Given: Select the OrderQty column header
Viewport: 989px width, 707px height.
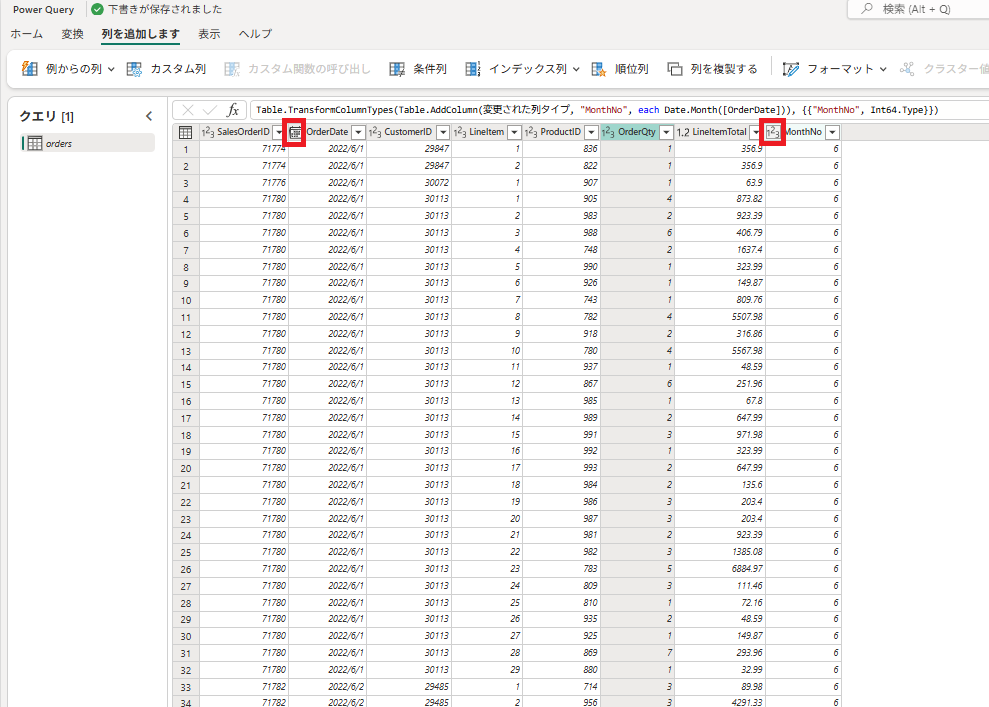Looking at the screenshot, I should [x=637, y=132].
